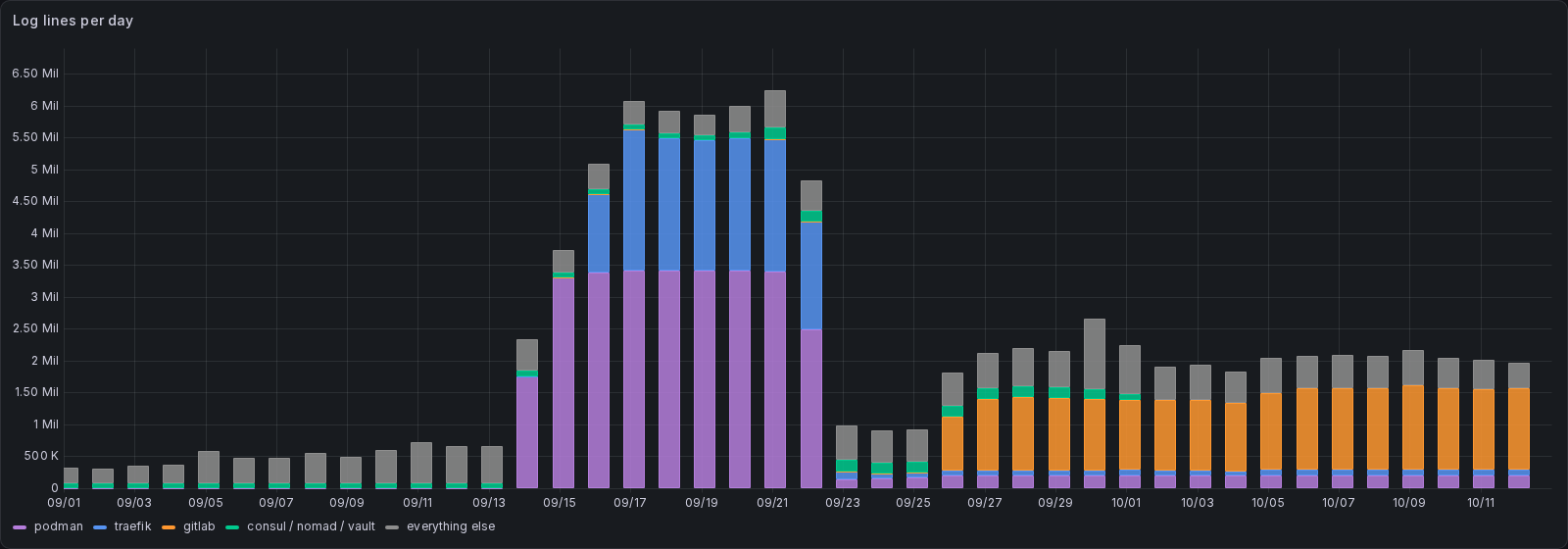Click the bar at 09/27
The image size is (1568, 549).
point(988,421)
